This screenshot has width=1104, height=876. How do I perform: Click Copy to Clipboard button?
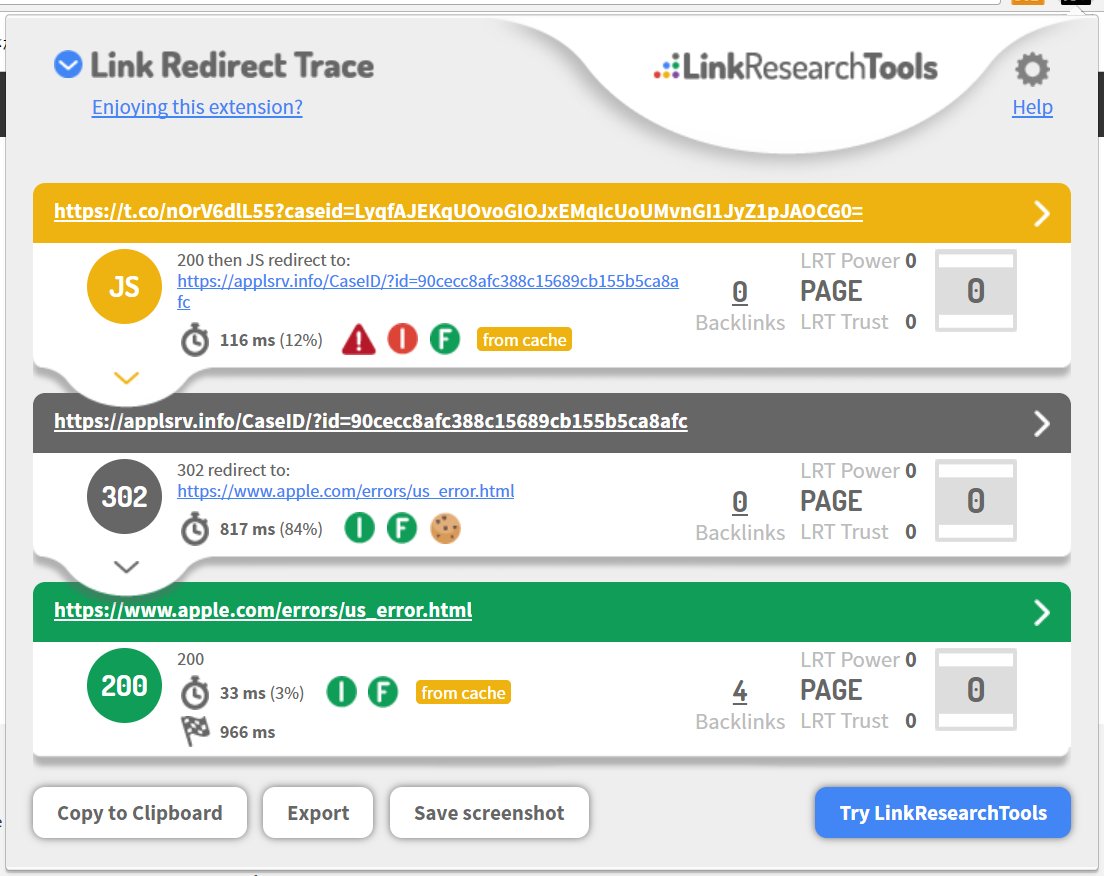140,813
